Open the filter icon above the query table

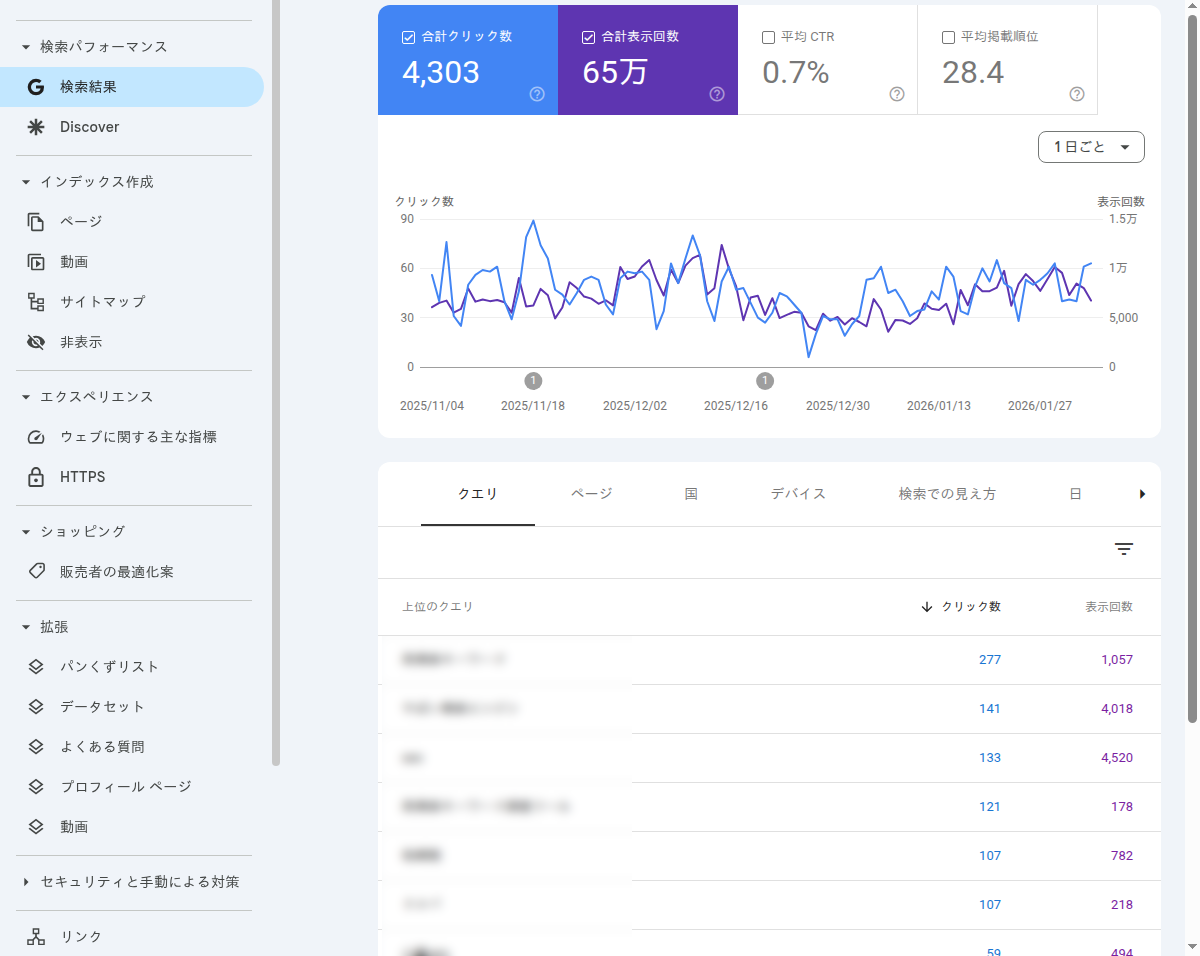(1123, 549)
